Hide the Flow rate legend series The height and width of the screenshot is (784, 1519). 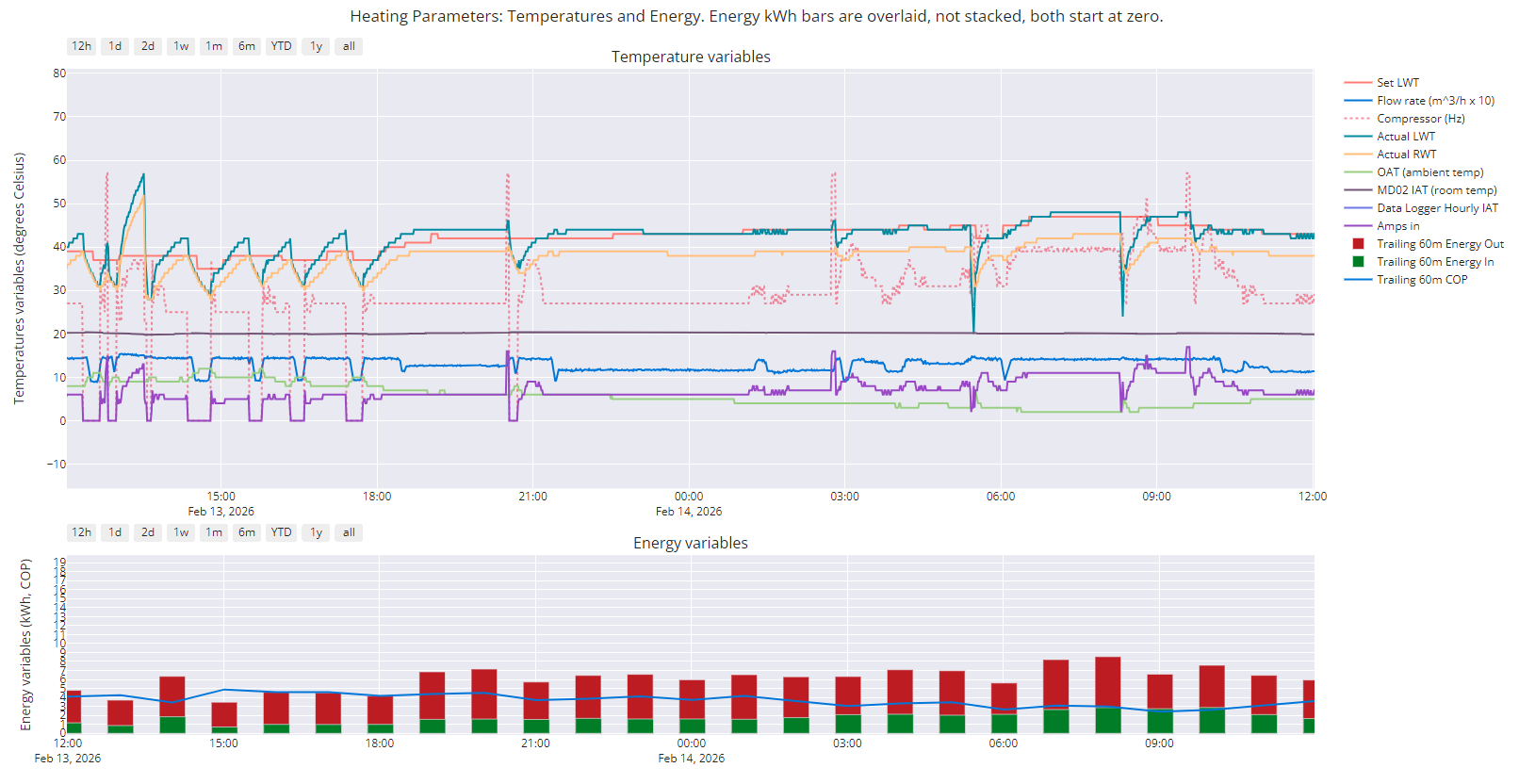pyautogui.click(x=1434, y=101)
